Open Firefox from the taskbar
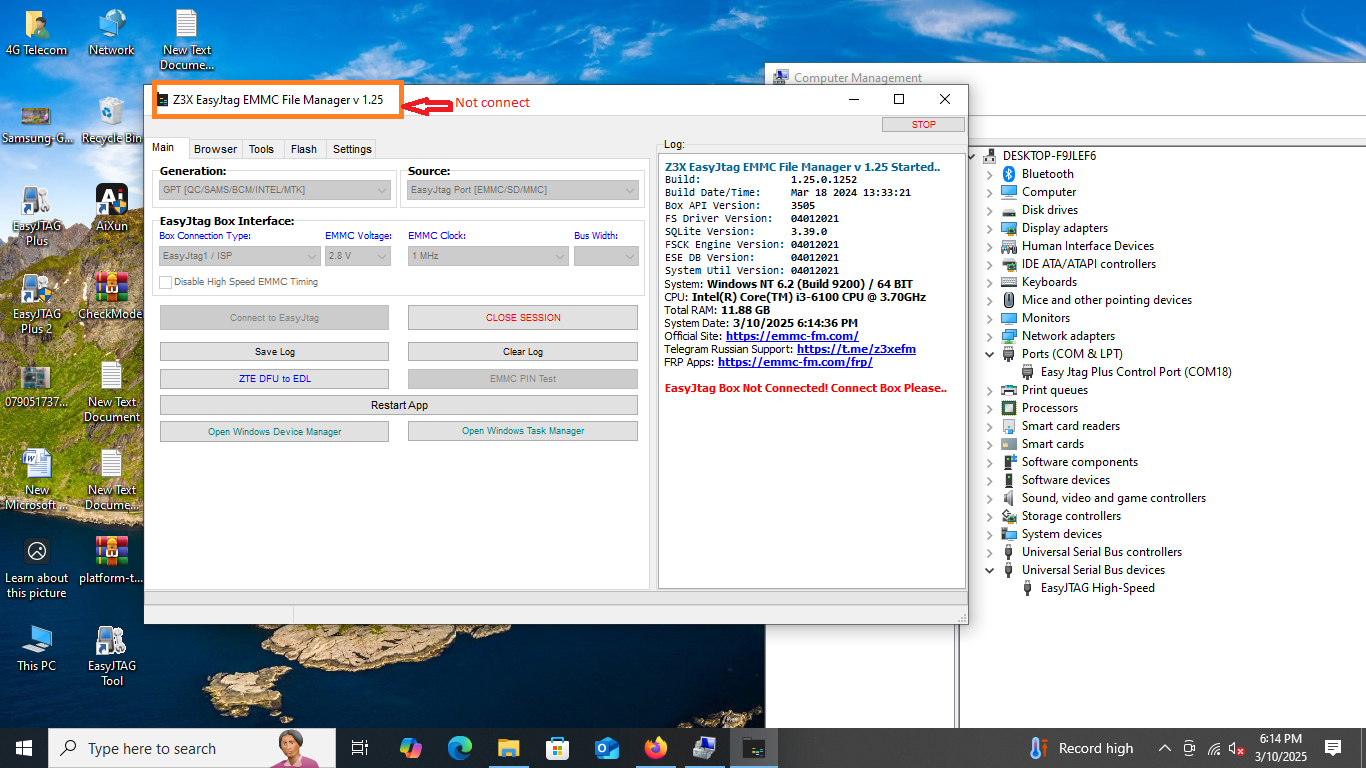This screenshot has width=1366, height=768. click(655, 748)
